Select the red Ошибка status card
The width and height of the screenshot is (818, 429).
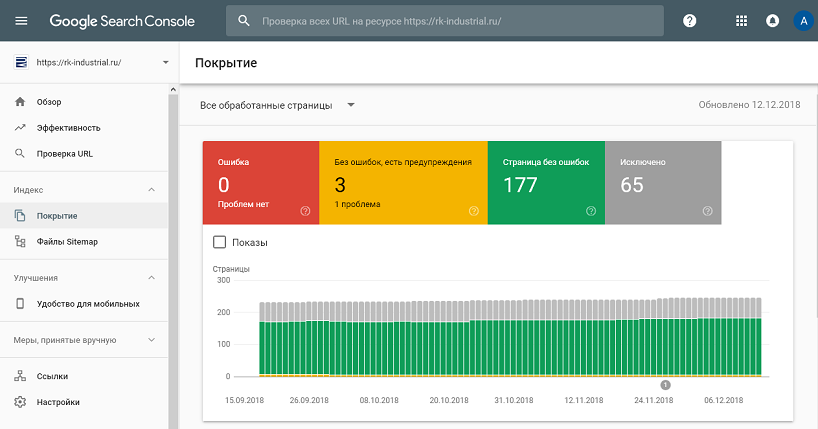261,183
